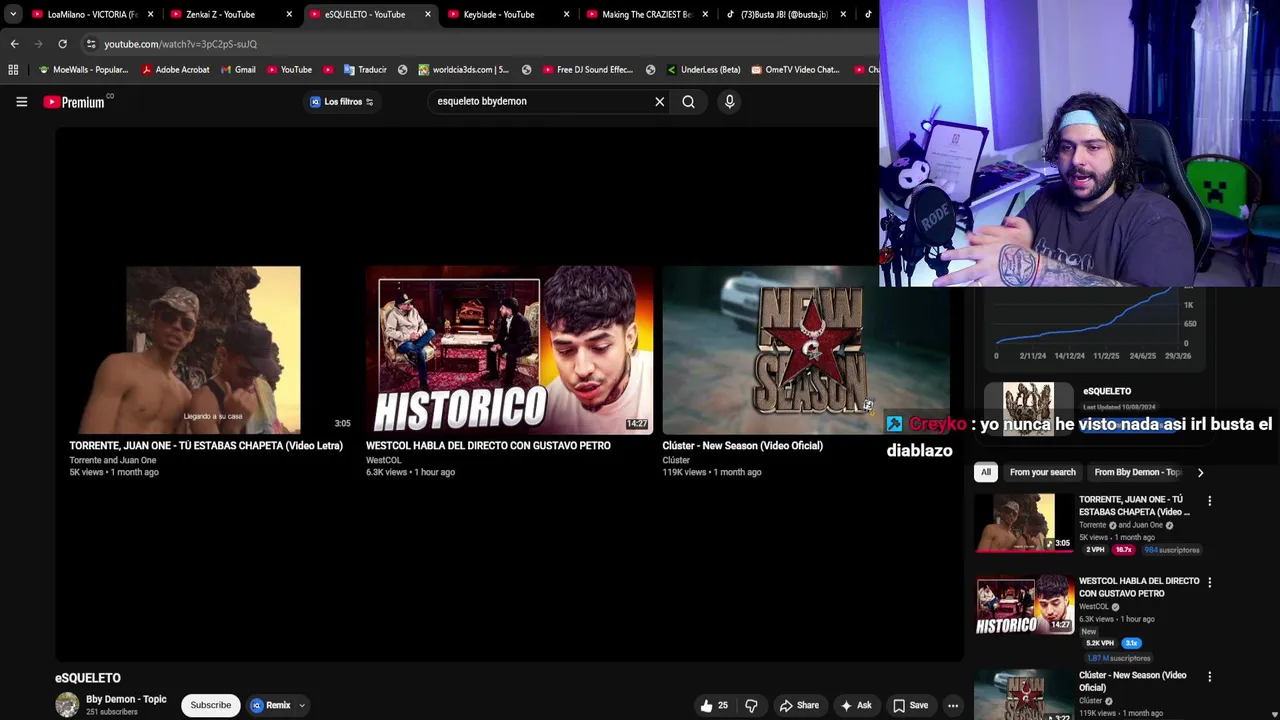The image size is (1280, 720).
Task: Like the eSQUELETO video
Action: (714, 705)
